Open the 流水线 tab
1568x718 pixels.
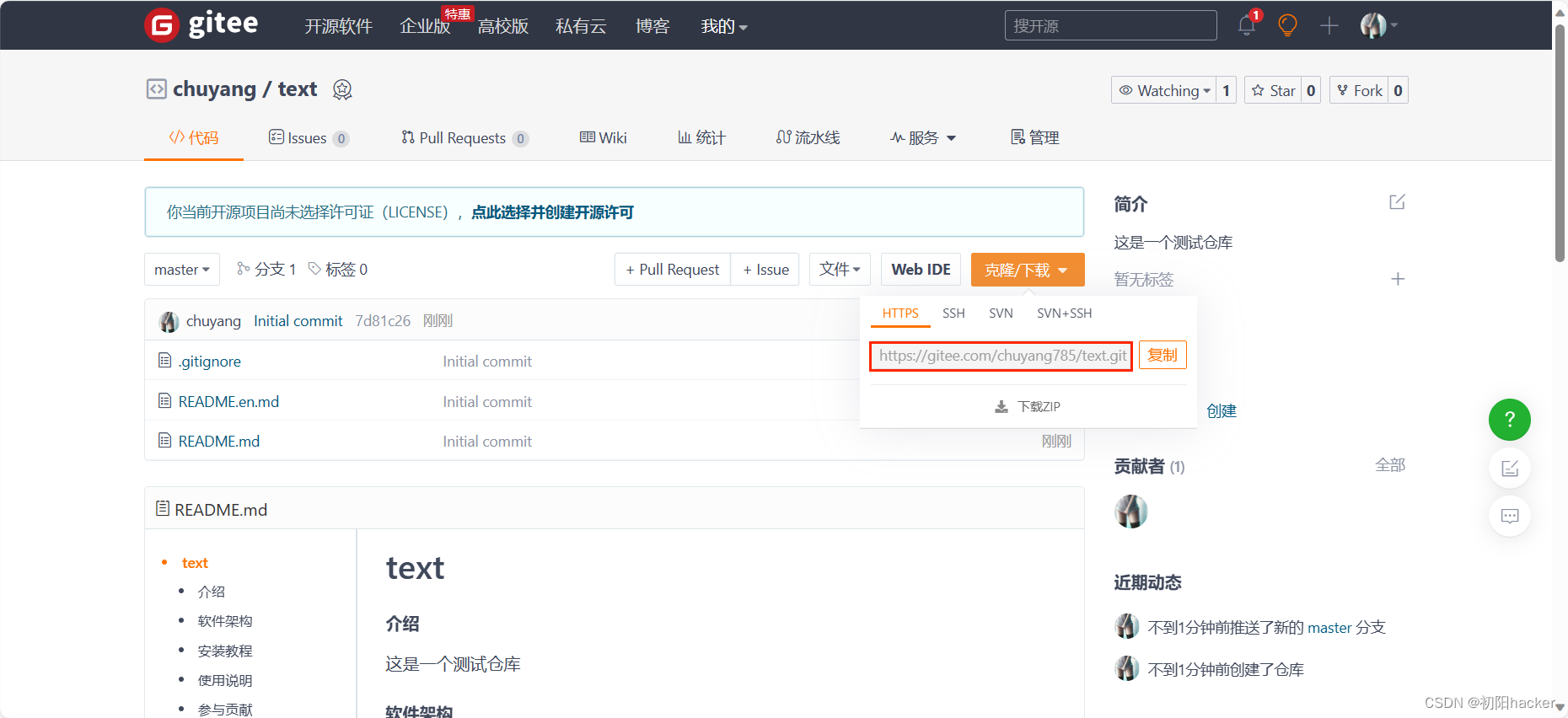[808, 137]
